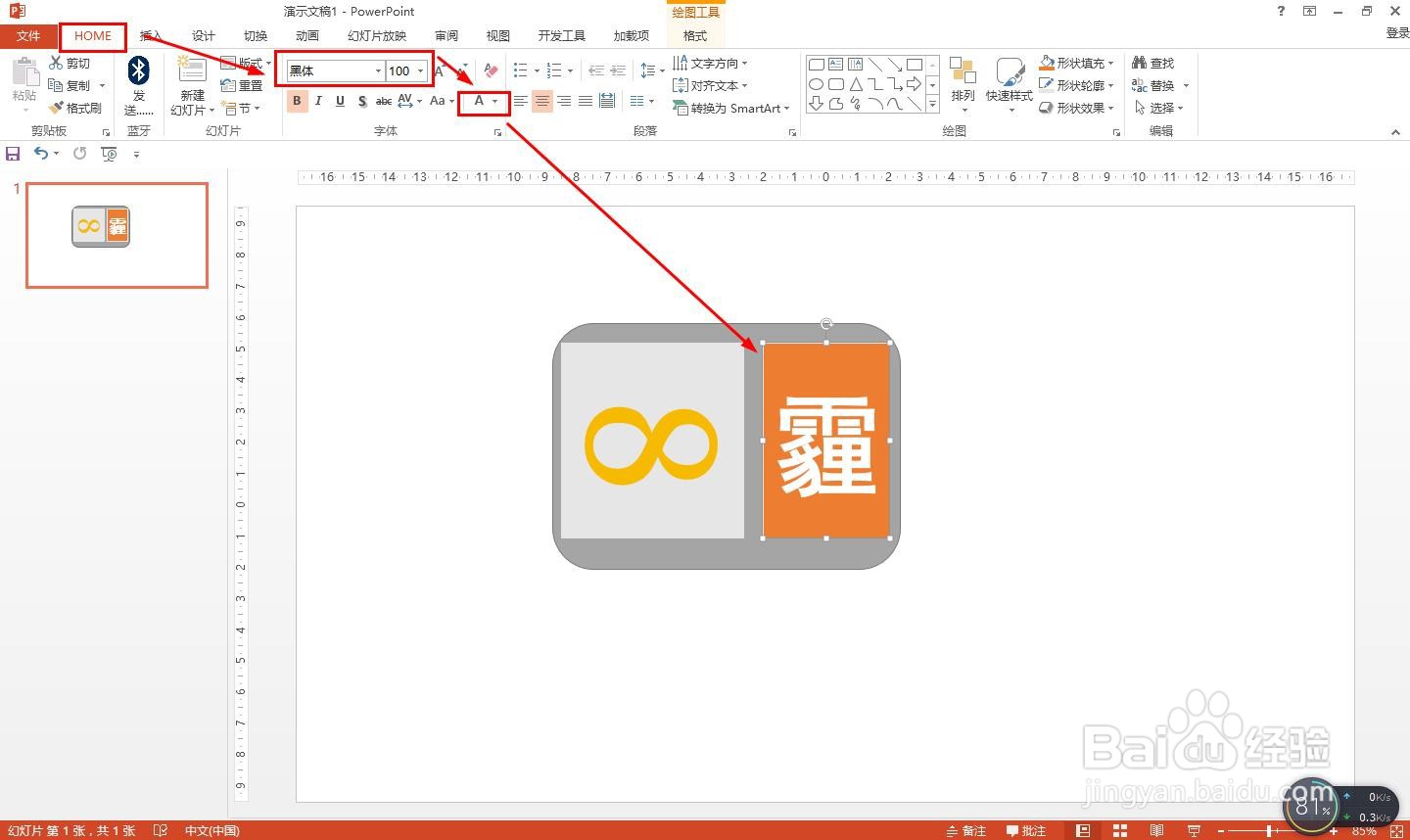Select the oval shape in shapes gallery
This screenshot has width=1410, height=840.
[816, 84]
